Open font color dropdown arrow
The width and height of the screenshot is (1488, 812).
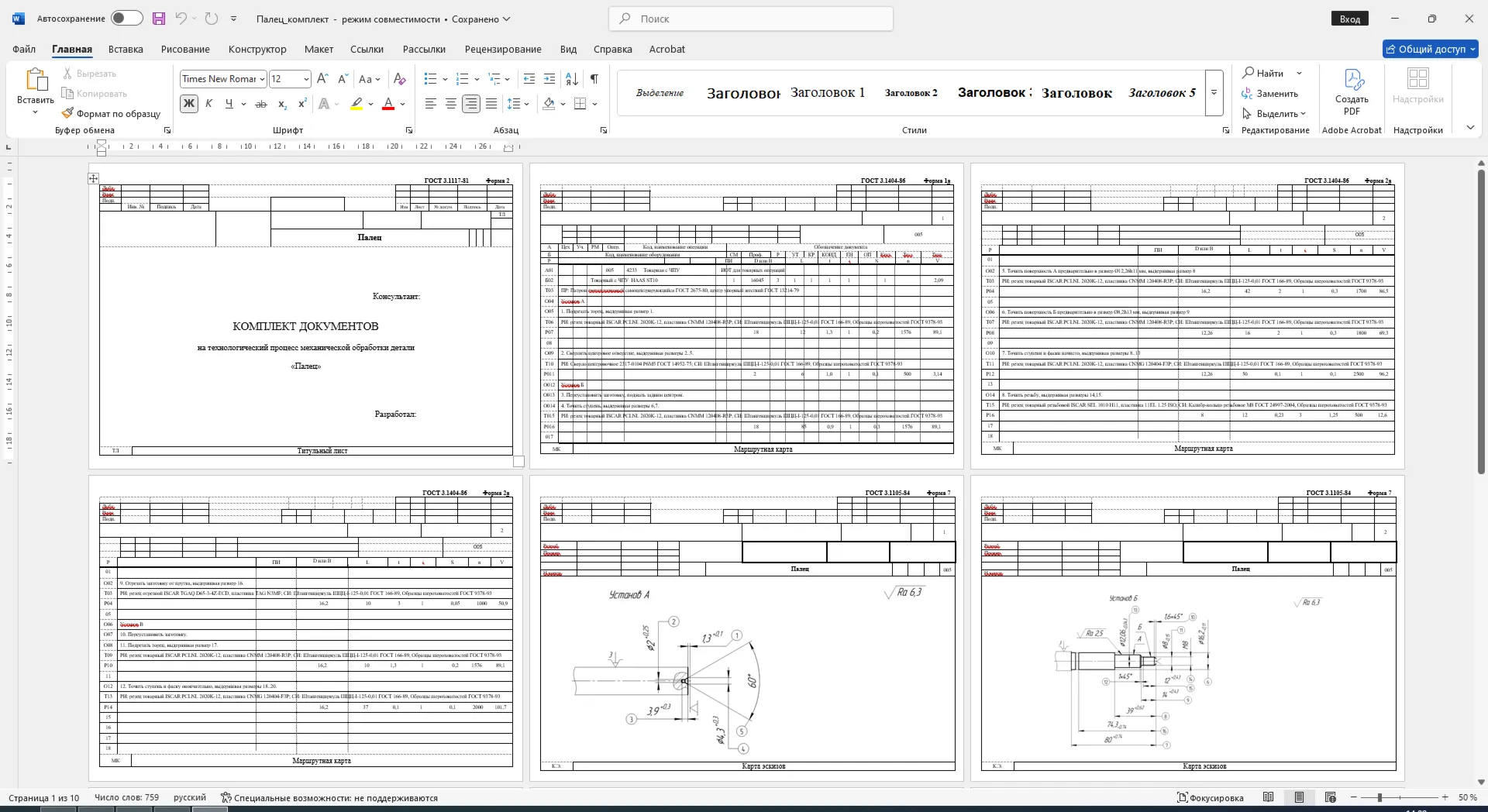404,104
